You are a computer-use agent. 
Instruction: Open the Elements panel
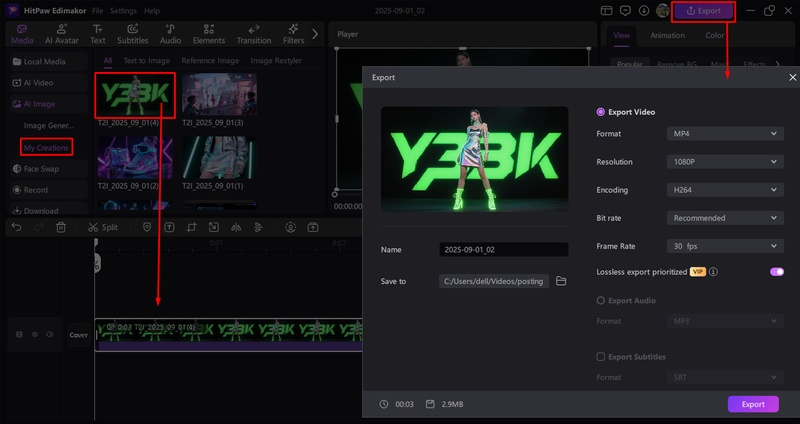(209, 34)
